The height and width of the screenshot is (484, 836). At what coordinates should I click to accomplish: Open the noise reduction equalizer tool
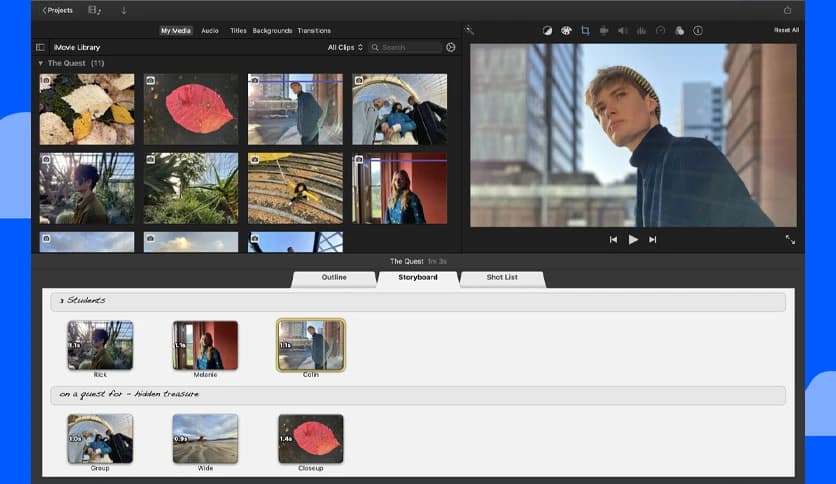[641, 30]
